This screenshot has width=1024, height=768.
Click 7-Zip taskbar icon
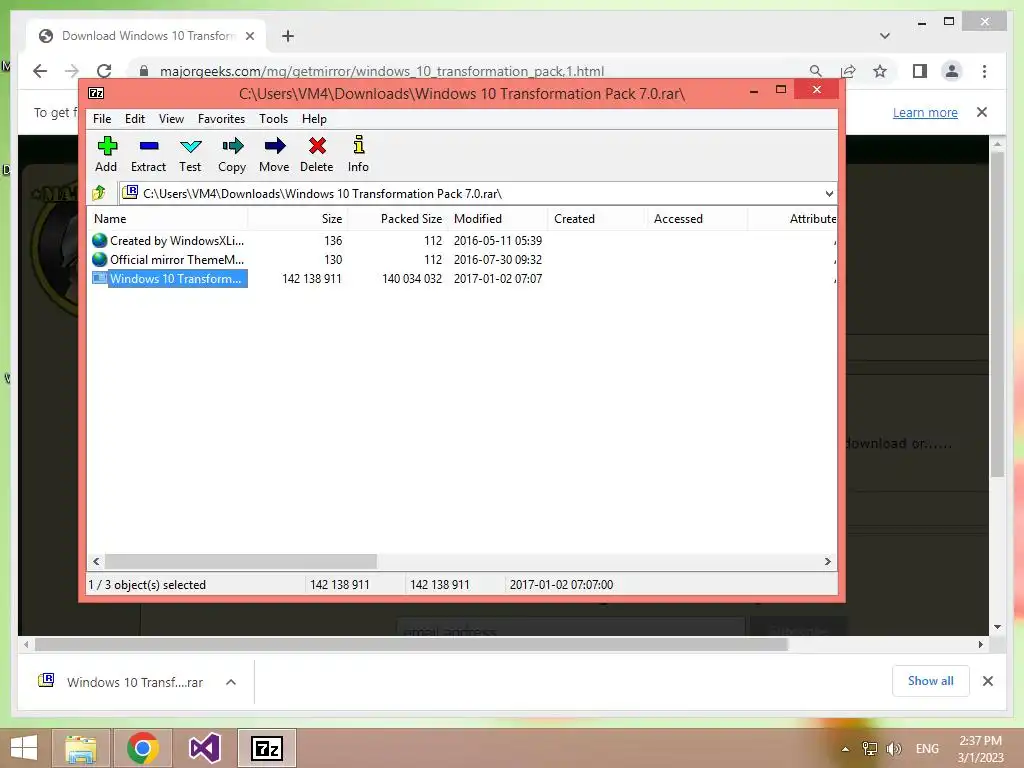pos(267,748)
